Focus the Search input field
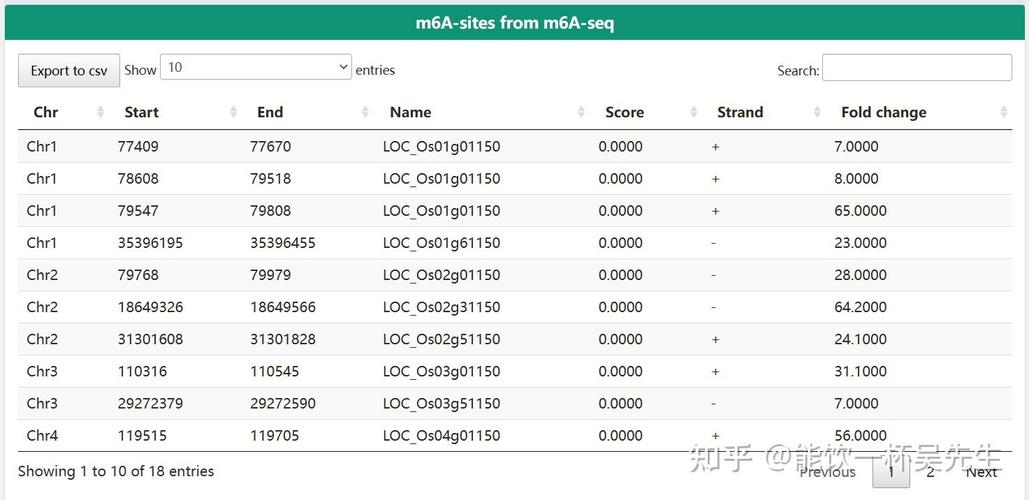 click(917, 68)
